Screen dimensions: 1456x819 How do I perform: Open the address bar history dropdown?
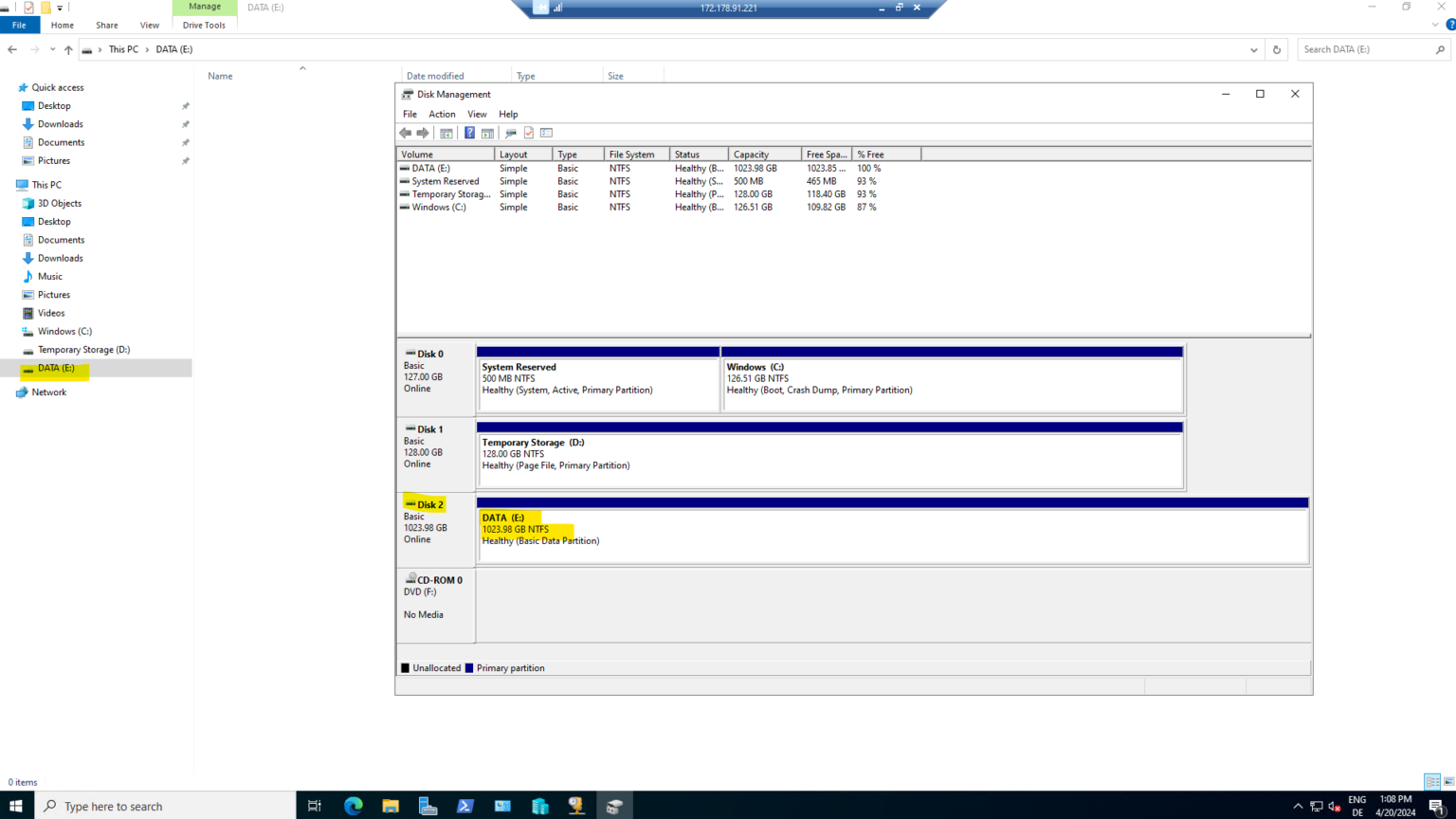(x=1253, y=49)
